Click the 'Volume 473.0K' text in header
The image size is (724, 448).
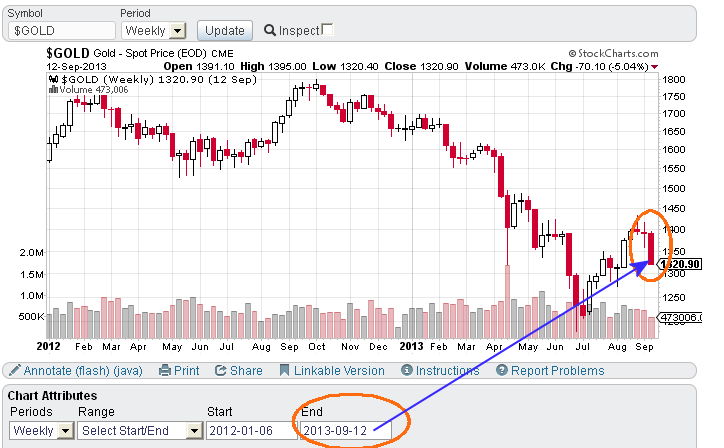point(505,67)
